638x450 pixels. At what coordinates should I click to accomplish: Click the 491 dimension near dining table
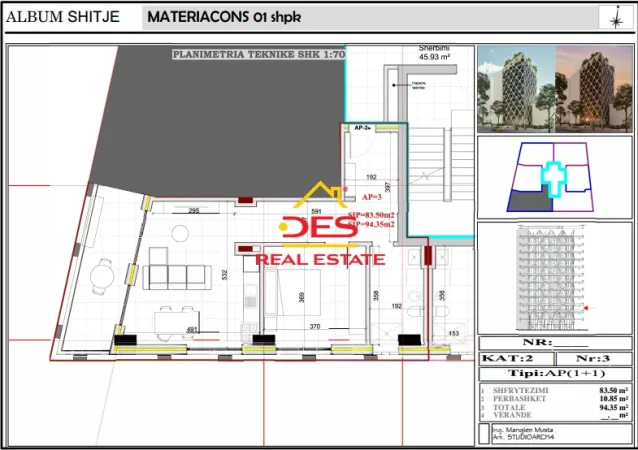192,330
